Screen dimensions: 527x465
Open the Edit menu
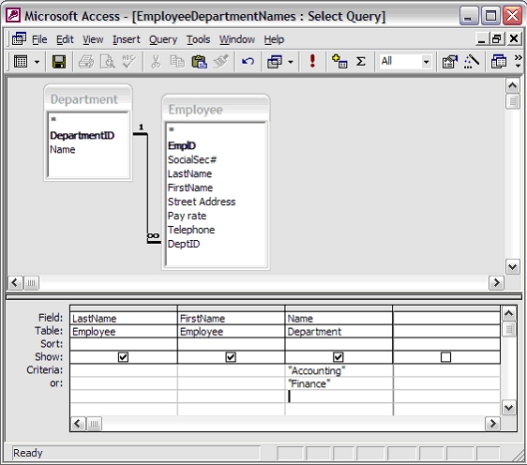65,39
